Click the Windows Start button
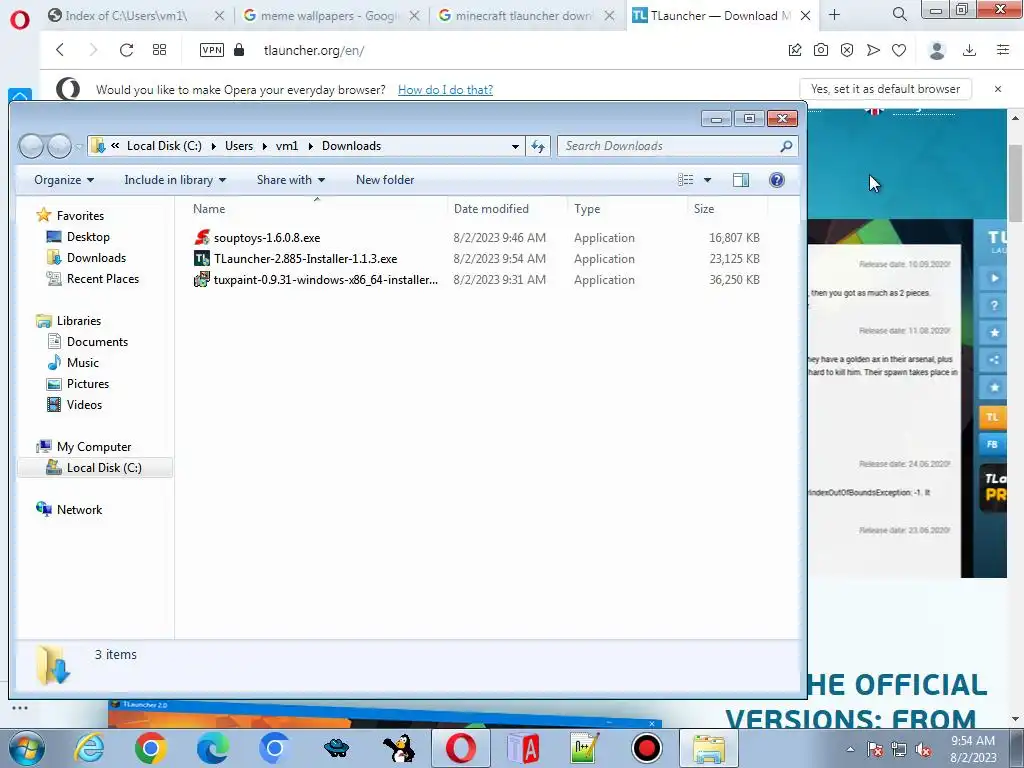The width and height of the screenshot is (1024, 768). click(26, 748)
